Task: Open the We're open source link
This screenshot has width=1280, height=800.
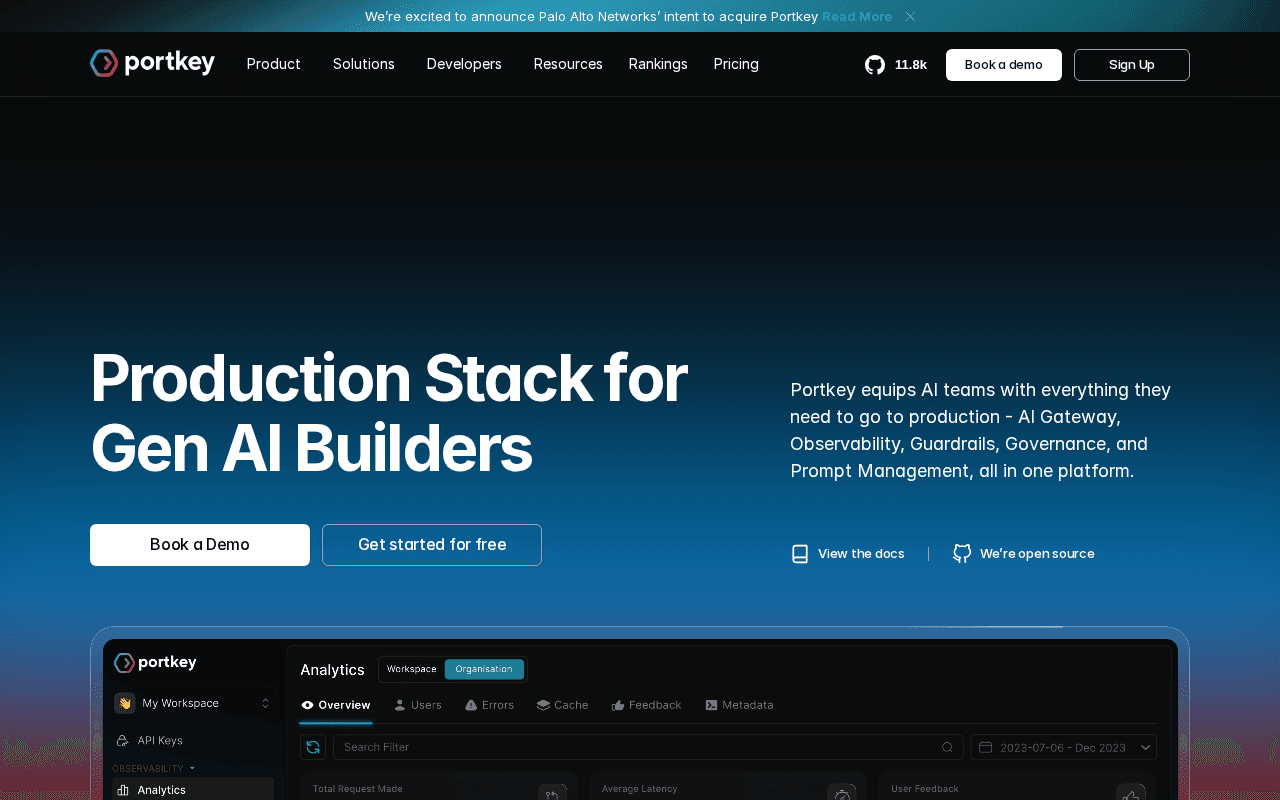Action: (x=1024, y=554)
